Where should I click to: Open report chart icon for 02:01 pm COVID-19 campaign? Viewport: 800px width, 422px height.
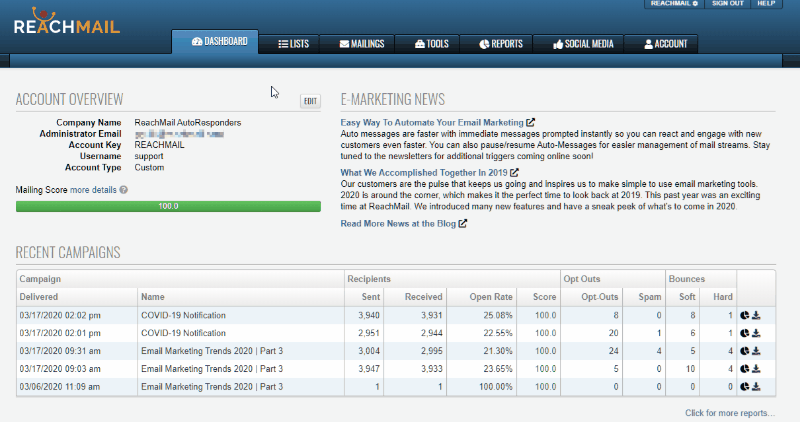tap(744, 333)
